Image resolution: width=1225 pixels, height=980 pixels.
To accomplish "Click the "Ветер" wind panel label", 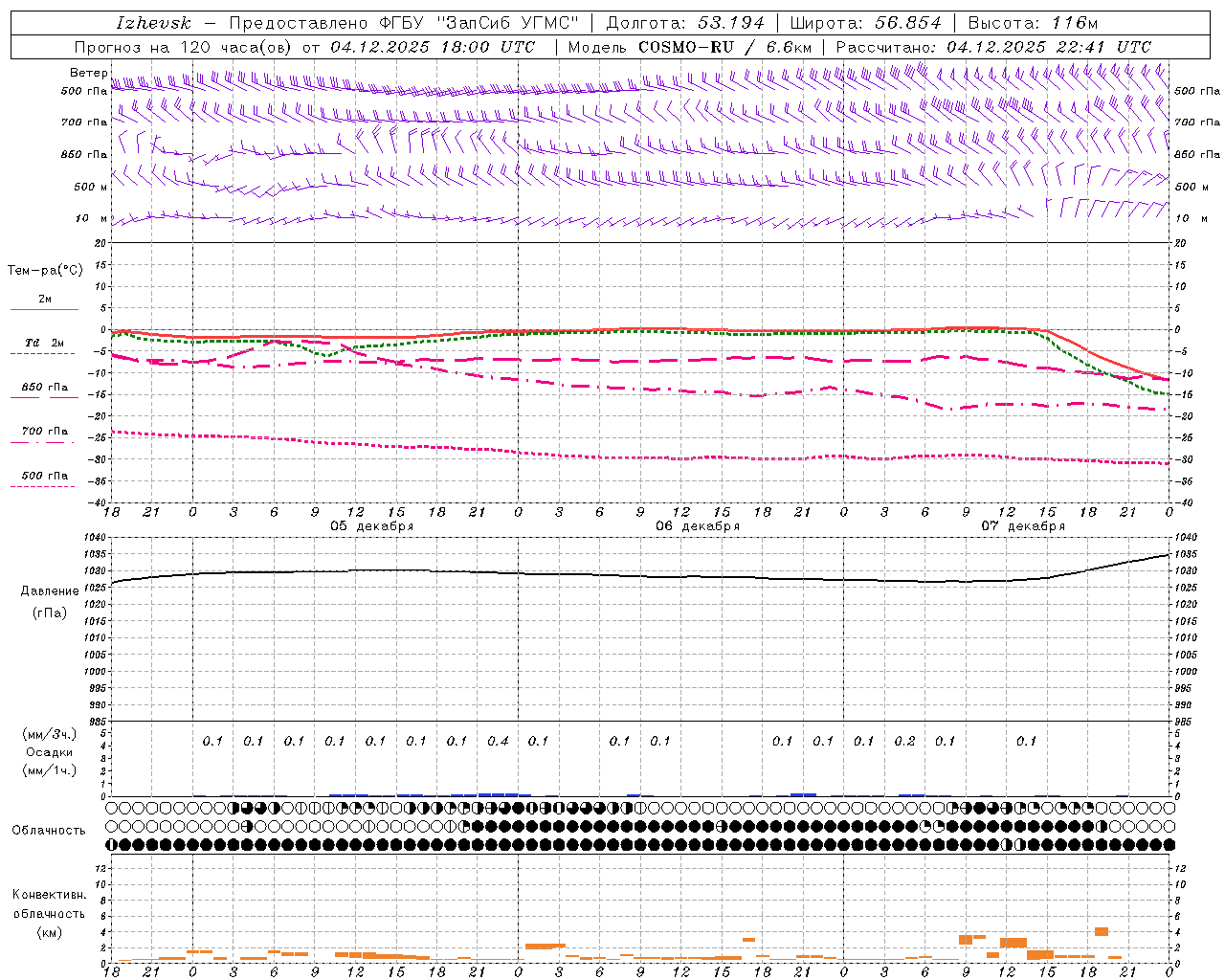I will [x=88, y=73].
